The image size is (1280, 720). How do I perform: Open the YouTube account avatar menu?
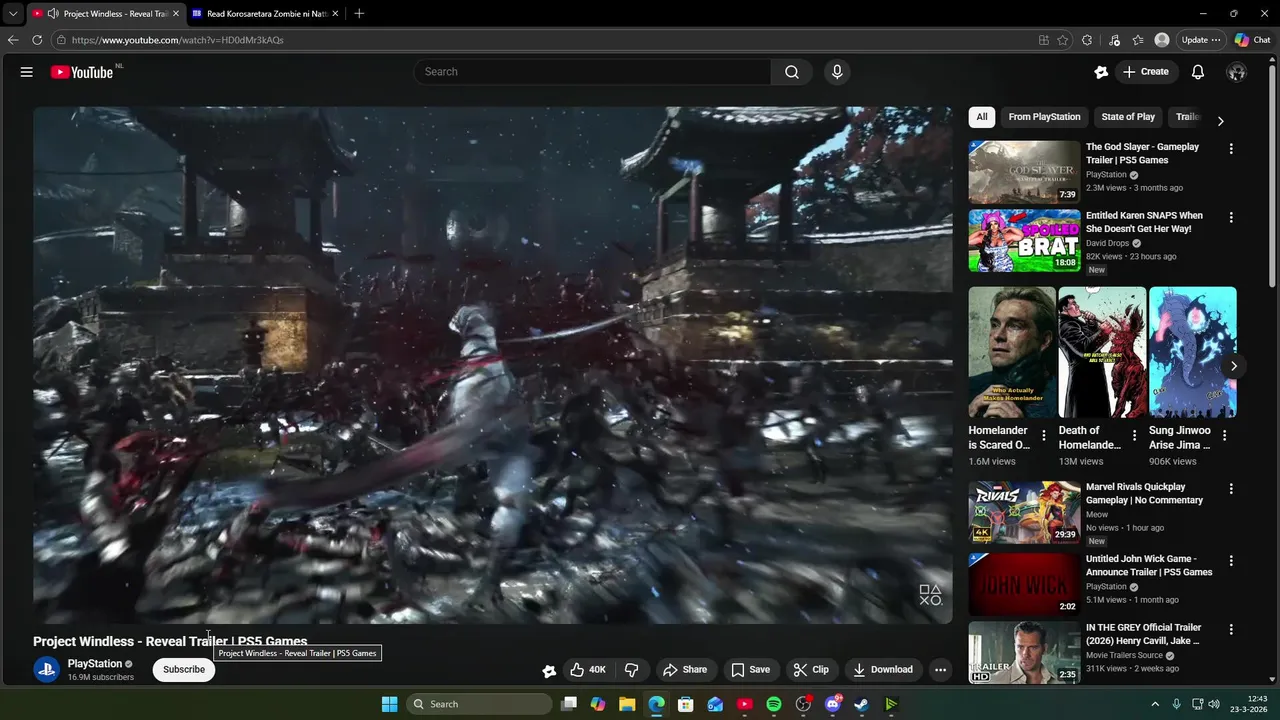1236,72
